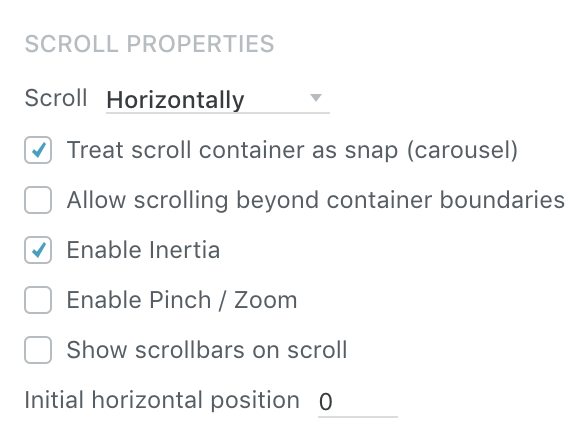Click 'Allow scrolling beyond container boundaries' text
This screenshot has width=580, height=444.
coord(316,201)
